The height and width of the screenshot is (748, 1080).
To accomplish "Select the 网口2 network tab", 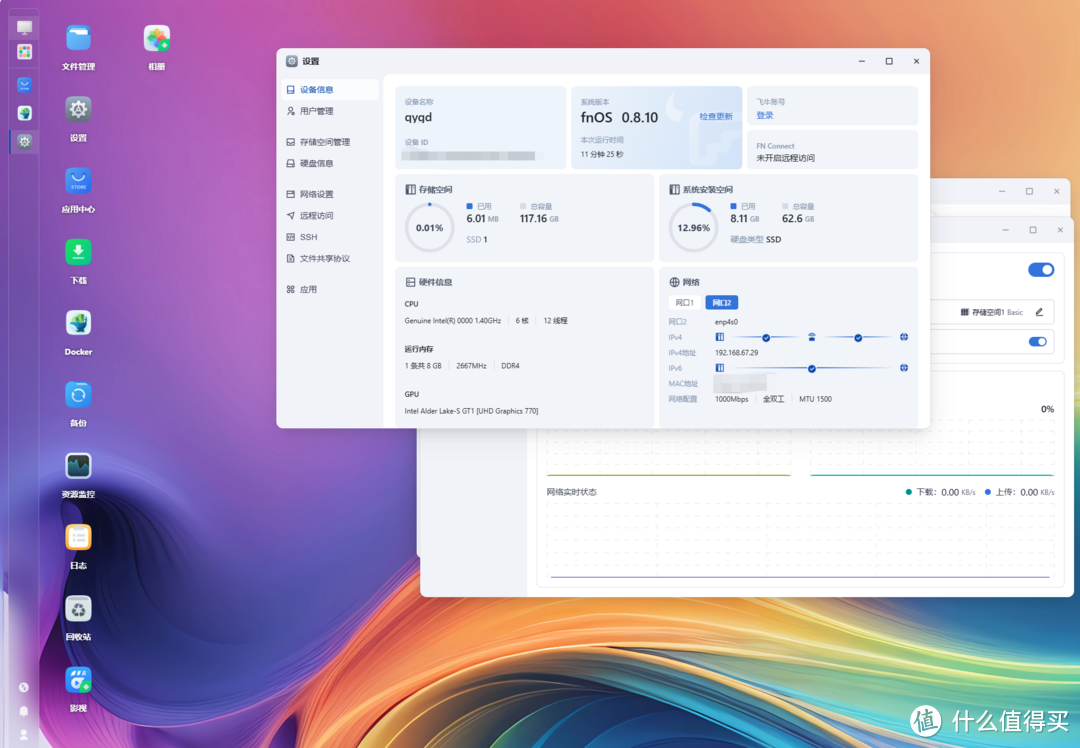I will point(722,302).
